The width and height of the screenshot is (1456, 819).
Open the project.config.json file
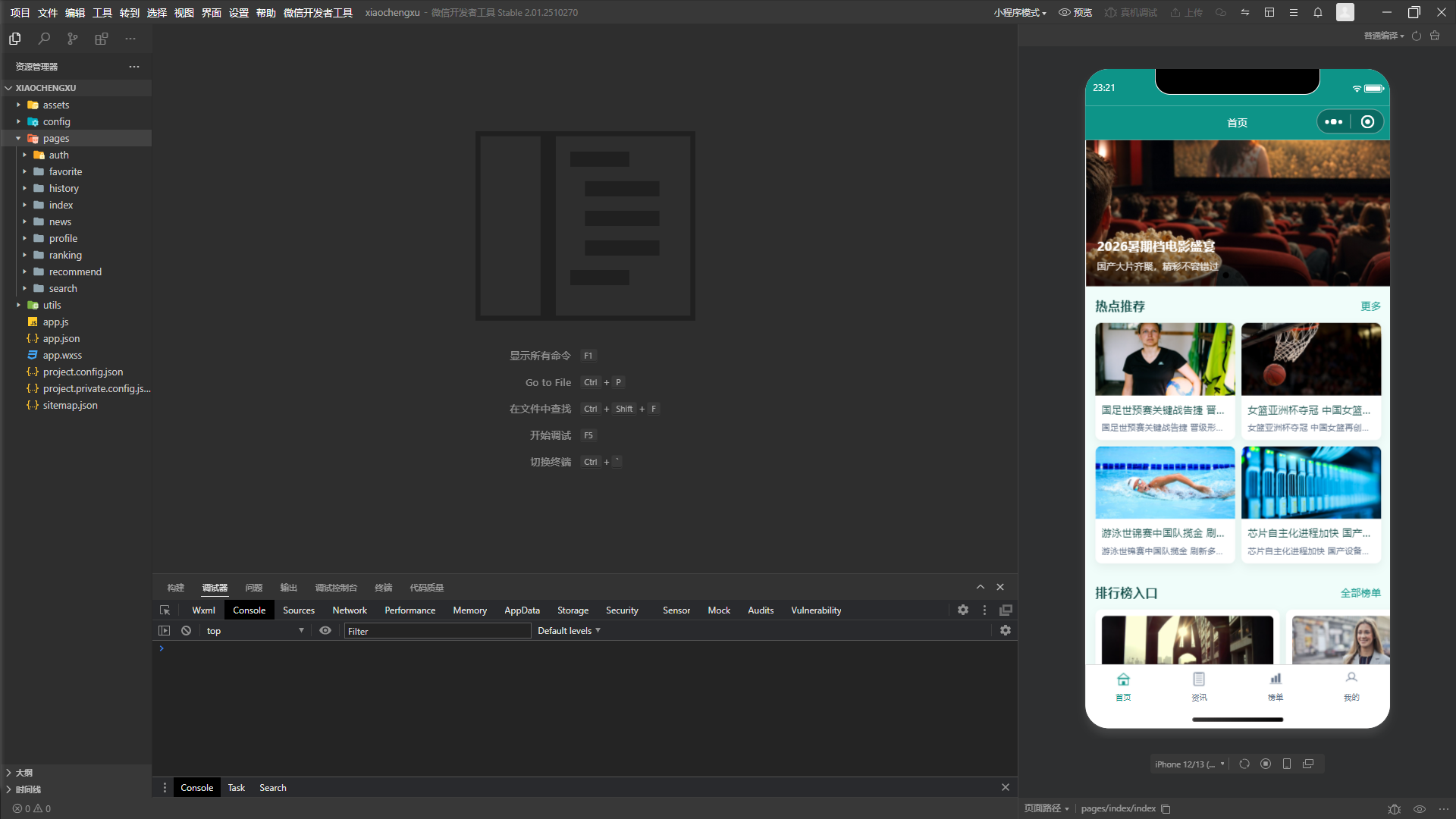(76, 372)
